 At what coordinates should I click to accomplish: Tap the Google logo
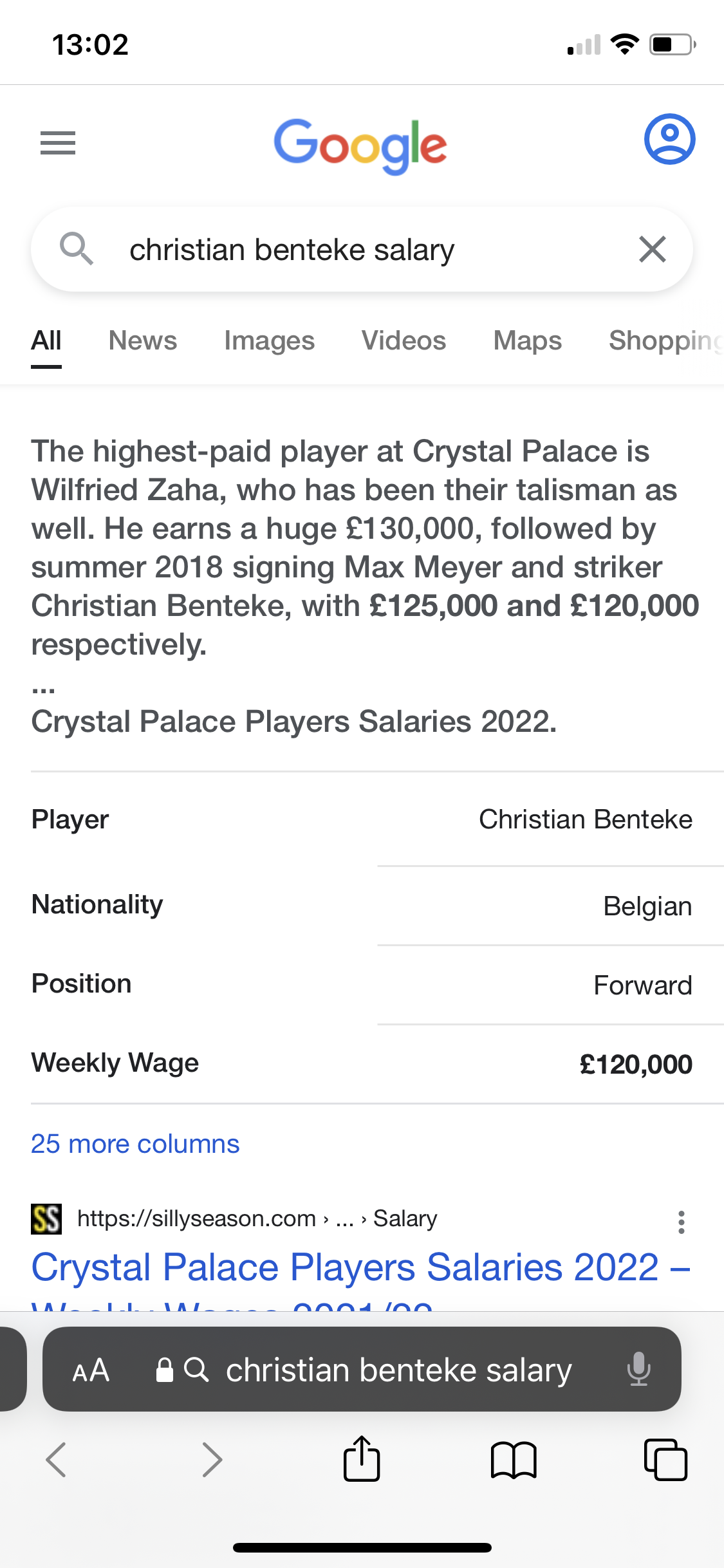click(360, 145)
